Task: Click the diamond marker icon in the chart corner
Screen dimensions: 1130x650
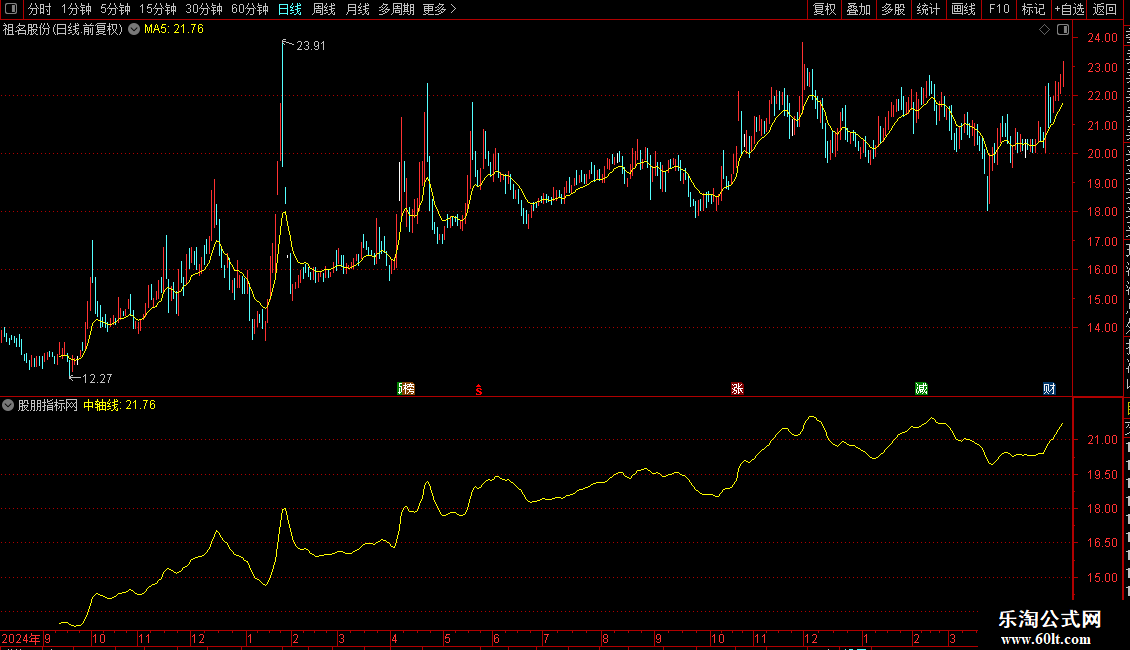Action: tap(1044, 30)
